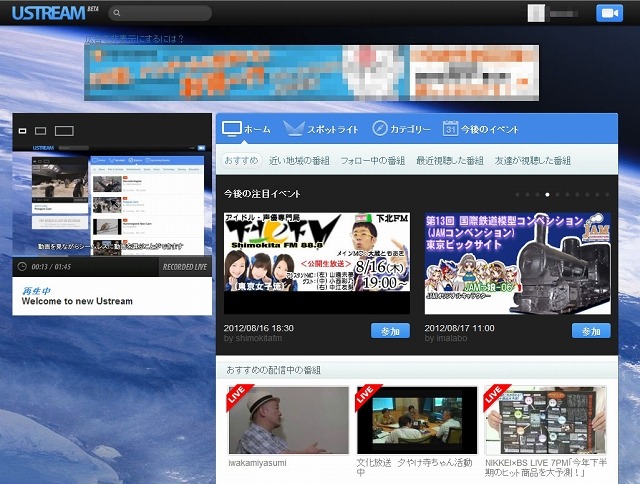The image size is (640, 484).
Task: Open the by imalabo channel link
Action: coord(446,338)
